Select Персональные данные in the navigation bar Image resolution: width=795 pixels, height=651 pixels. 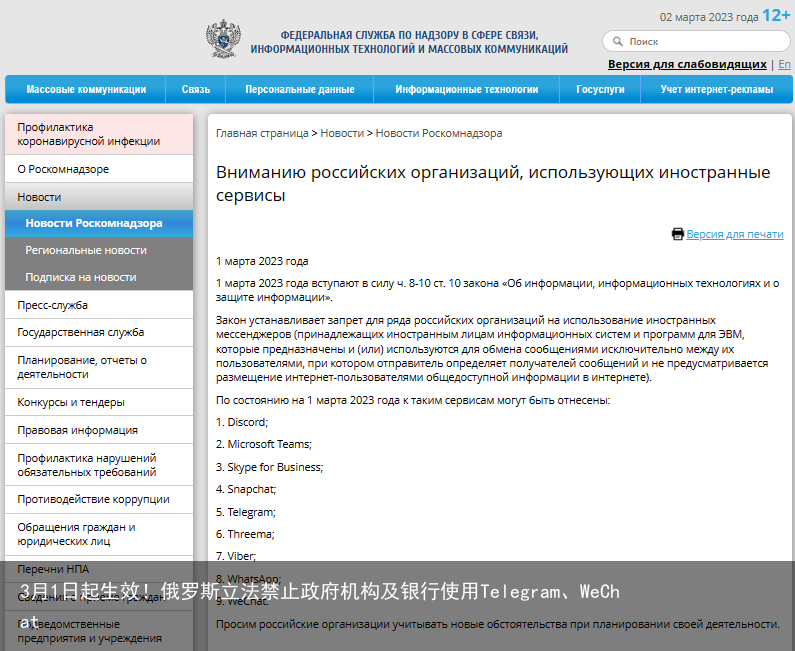pos(300,89)
